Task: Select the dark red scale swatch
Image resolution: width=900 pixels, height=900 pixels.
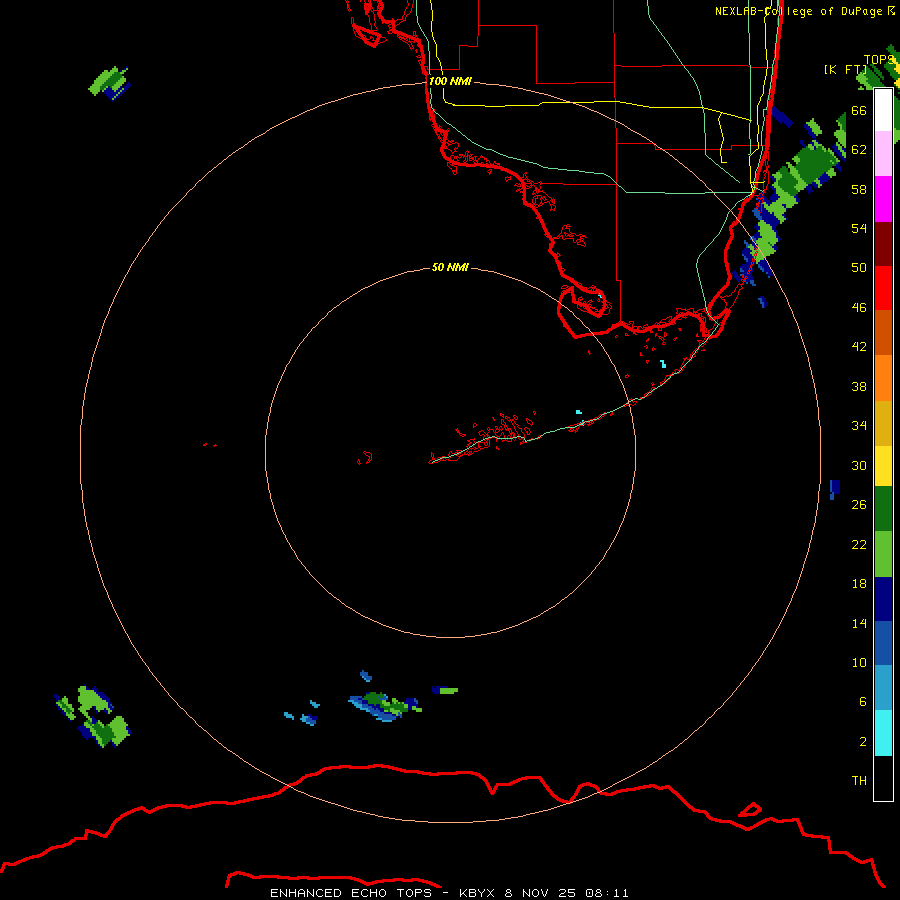Action: pos(883,244)
